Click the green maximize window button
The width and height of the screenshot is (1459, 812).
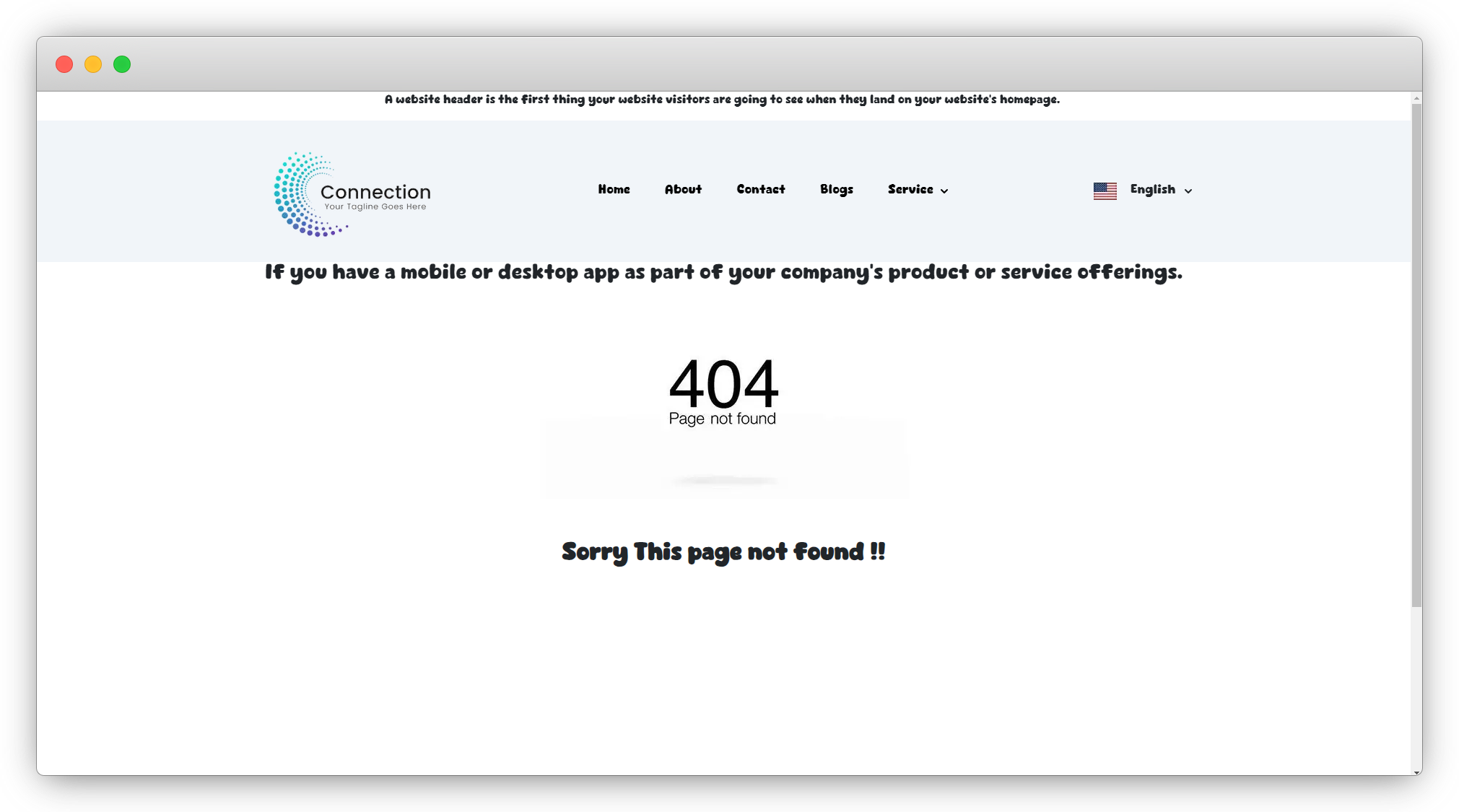(122, 64)
